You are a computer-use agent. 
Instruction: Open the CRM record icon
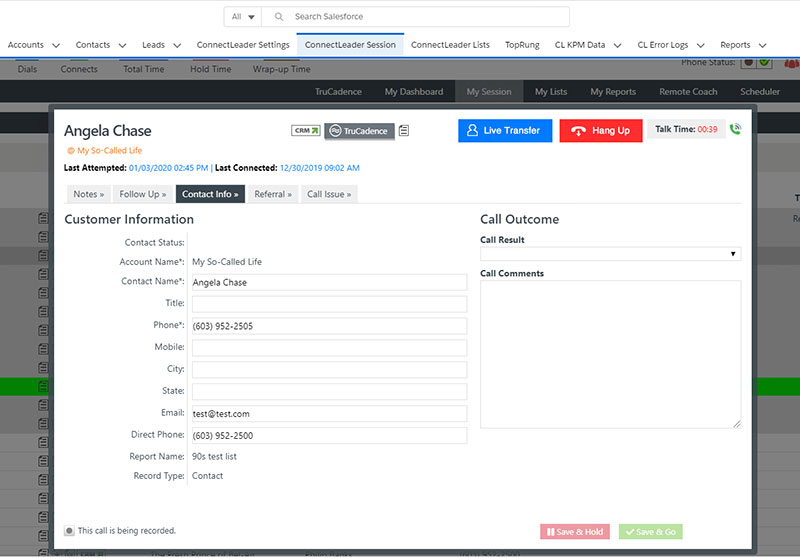(x=306, y=131)
